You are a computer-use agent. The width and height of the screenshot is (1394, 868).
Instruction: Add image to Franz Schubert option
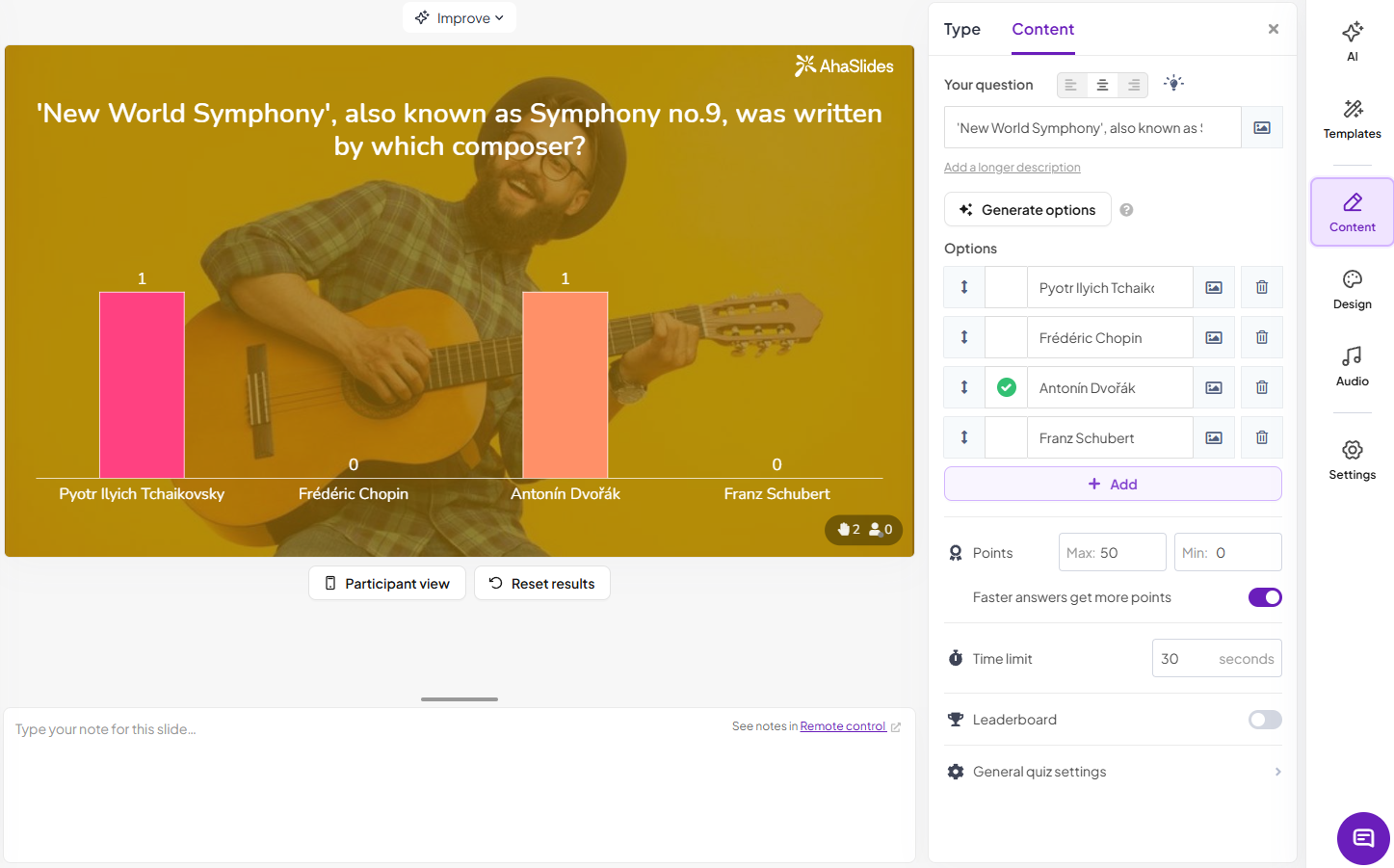(1214, 437)
